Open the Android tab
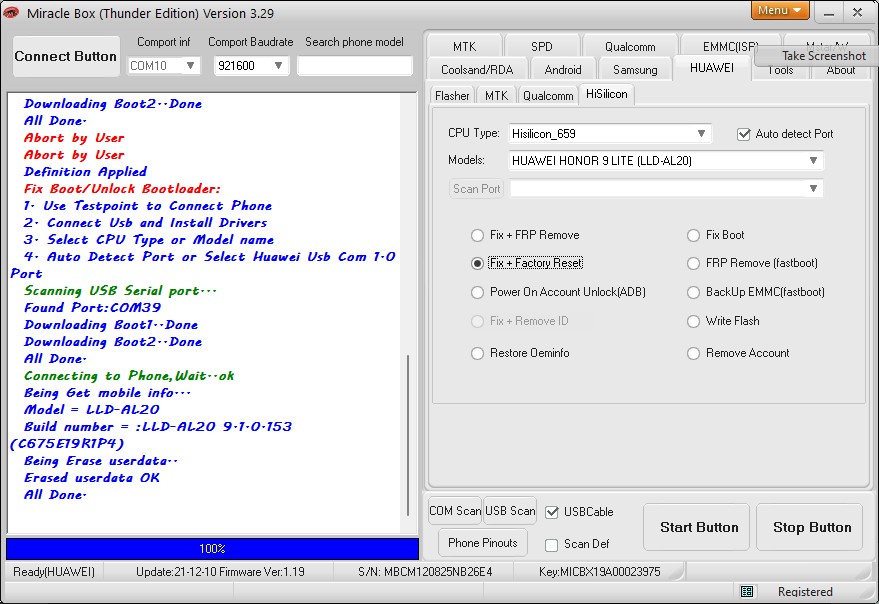The image size is (879, 604). [x=563, y=70]
